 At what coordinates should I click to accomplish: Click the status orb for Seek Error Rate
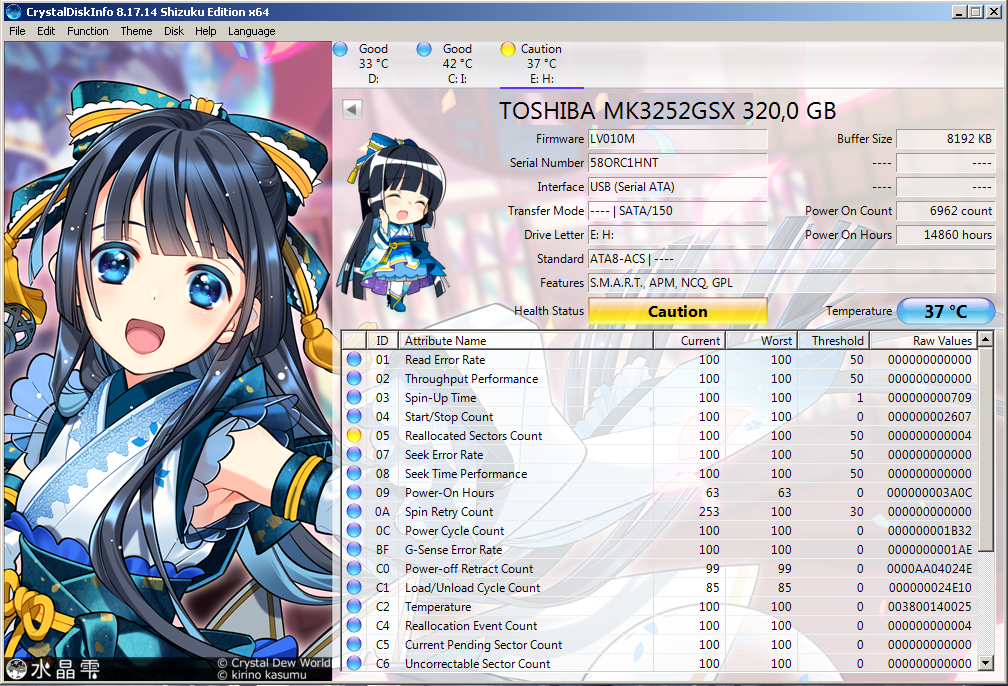point(354,455)
